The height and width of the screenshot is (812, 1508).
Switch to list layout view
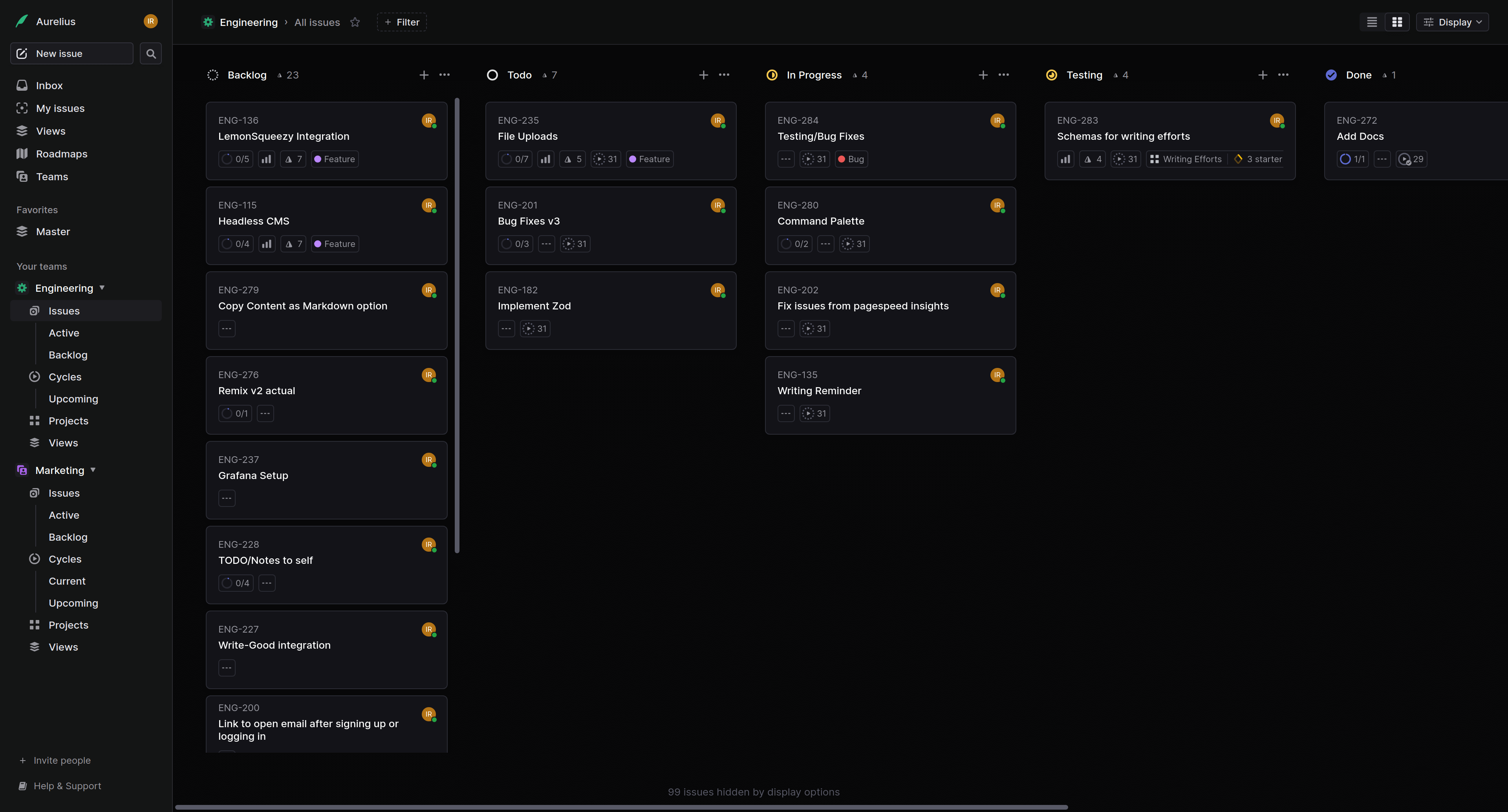point(1372,22)
